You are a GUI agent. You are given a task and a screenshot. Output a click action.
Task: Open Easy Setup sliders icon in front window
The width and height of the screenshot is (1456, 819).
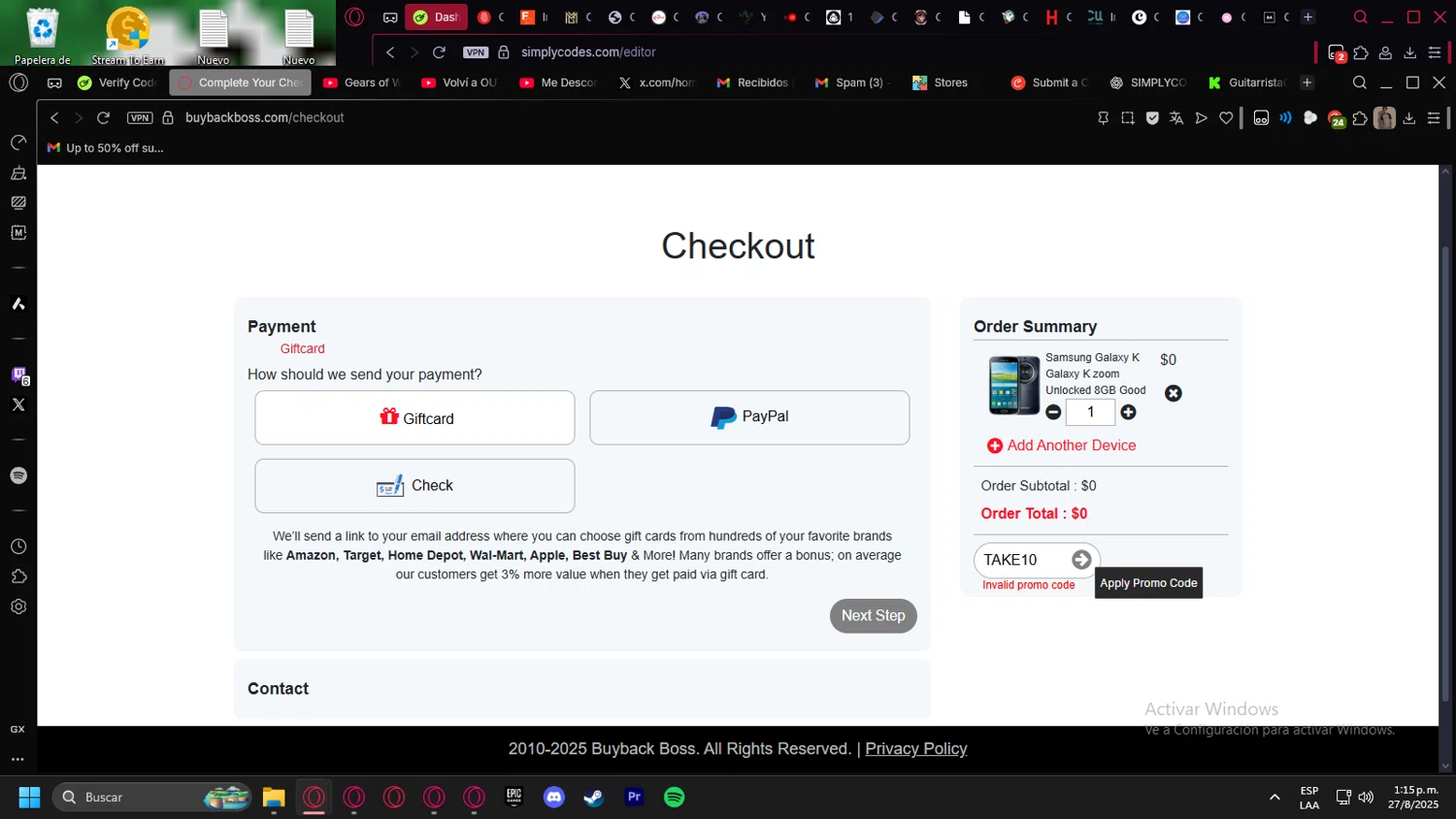click(1434, 117)
